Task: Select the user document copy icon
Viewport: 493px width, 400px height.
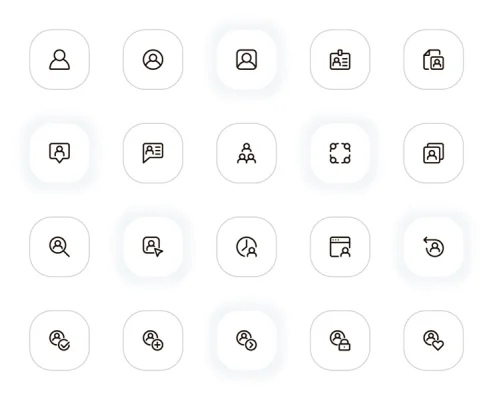Action: point(433,60)
